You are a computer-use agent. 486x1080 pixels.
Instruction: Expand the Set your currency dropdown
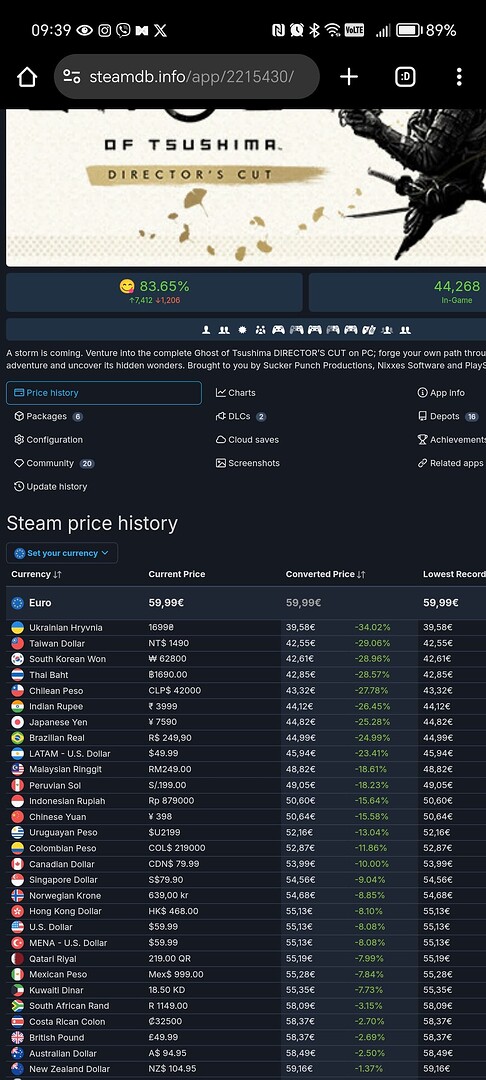(x=62, y=553)
